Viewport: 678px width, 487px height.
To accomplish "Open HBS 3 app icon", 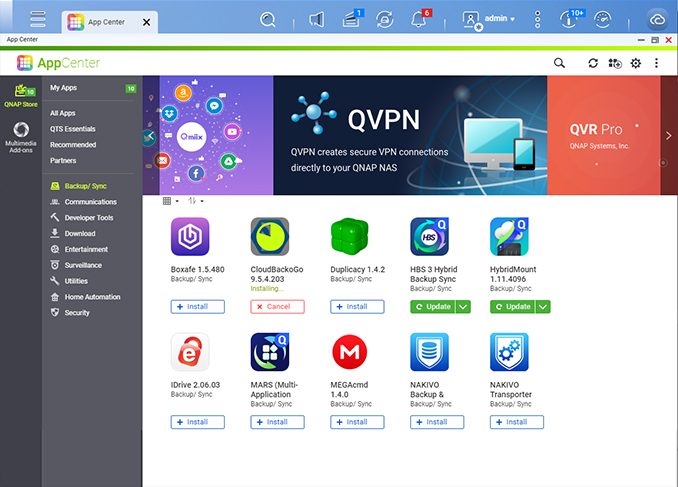I will point(429,237).
